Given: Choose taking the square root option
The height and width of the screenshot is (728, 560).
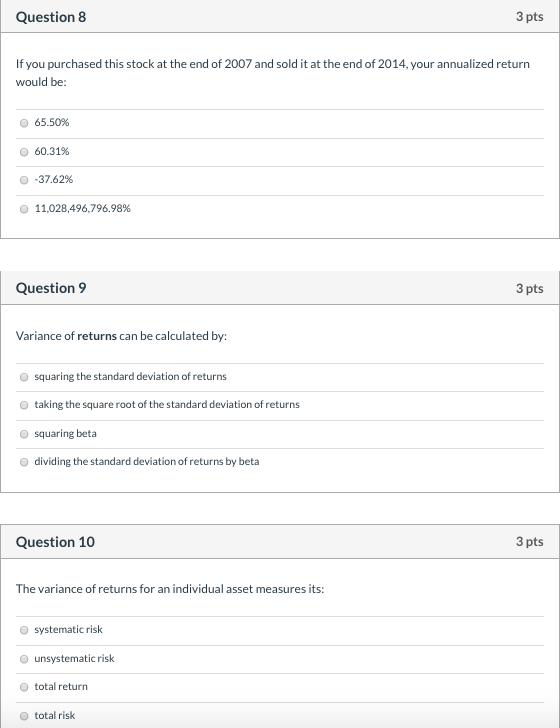Looking at the screenshot, I should click(24, 405).
